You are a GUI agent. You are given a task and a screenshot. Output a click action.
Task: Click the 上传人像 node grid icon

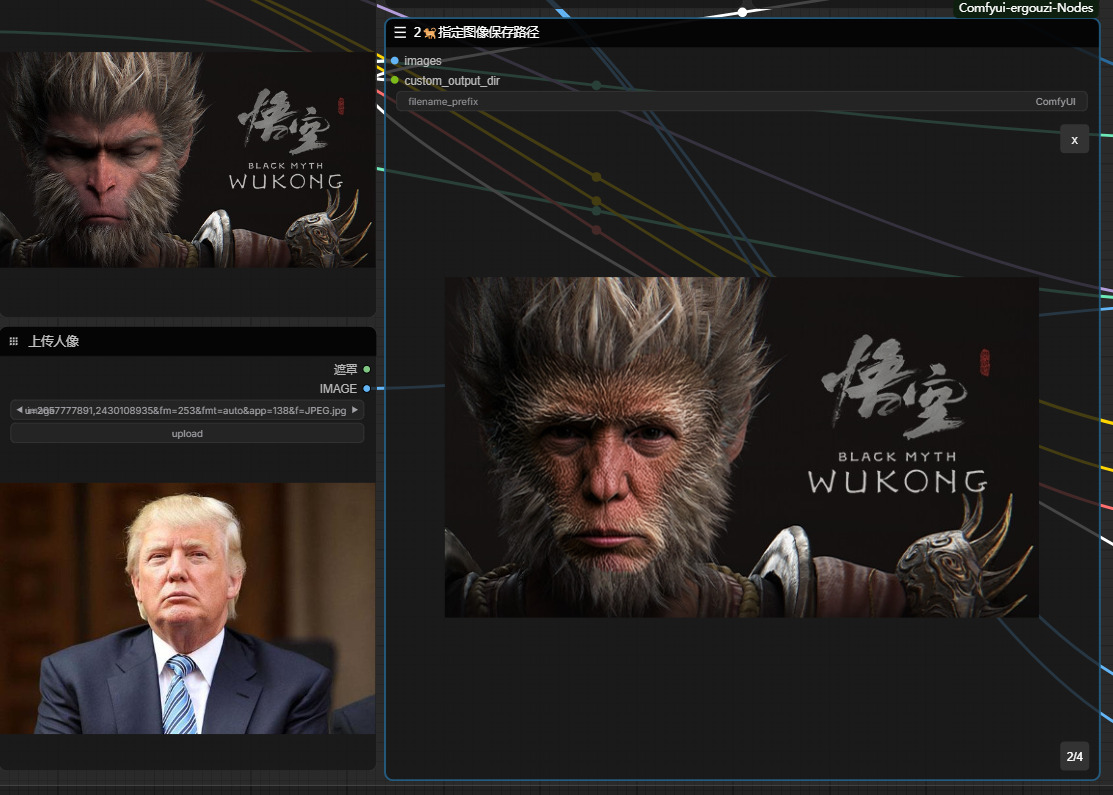(13, 341)
